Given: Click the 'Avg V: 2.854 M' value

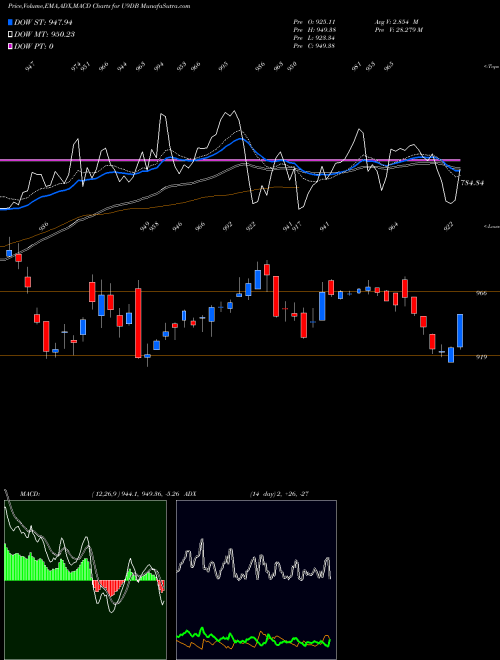Looking at the screenshot, I should [x=396, y=22].
